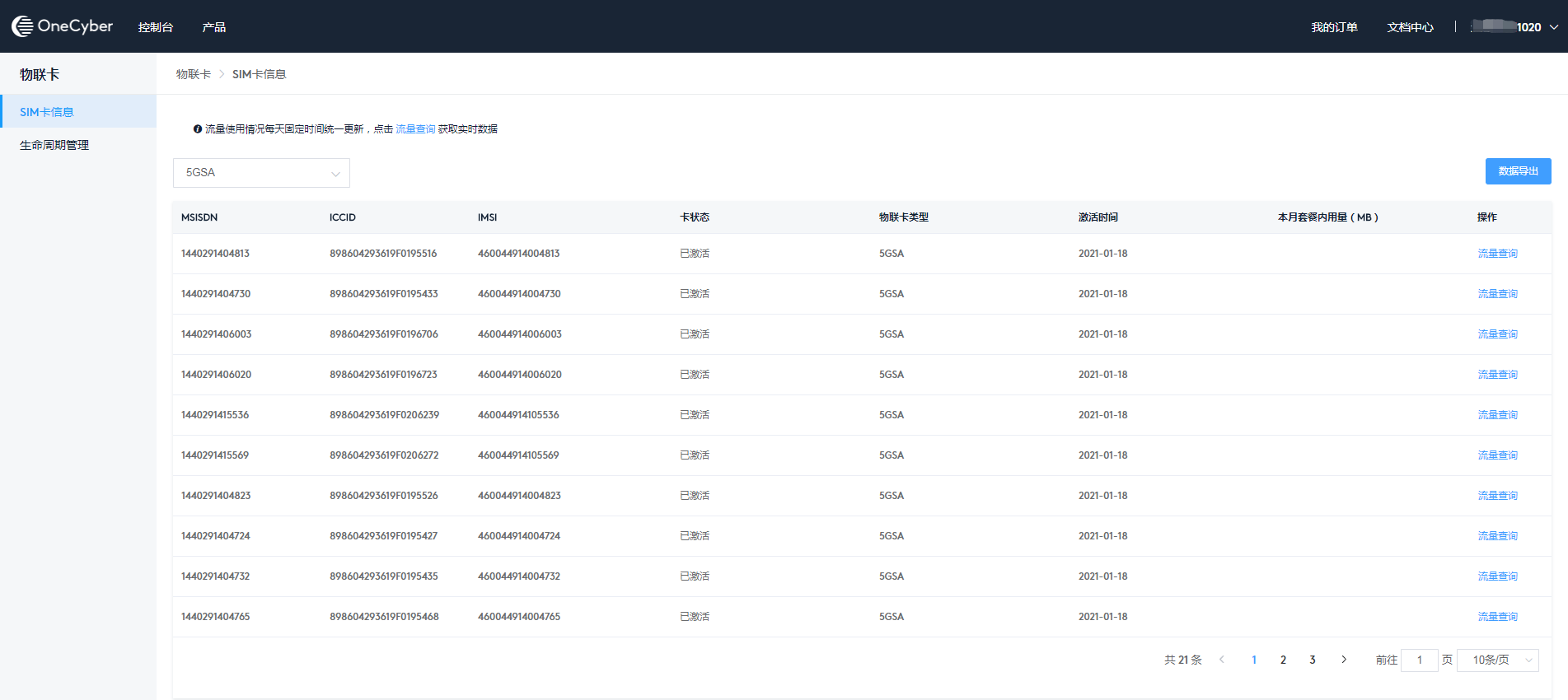The image size is (1568, 700).
Task: Click 流量查询 for MSISDN 1440291404813
Action: [1497, 254]
